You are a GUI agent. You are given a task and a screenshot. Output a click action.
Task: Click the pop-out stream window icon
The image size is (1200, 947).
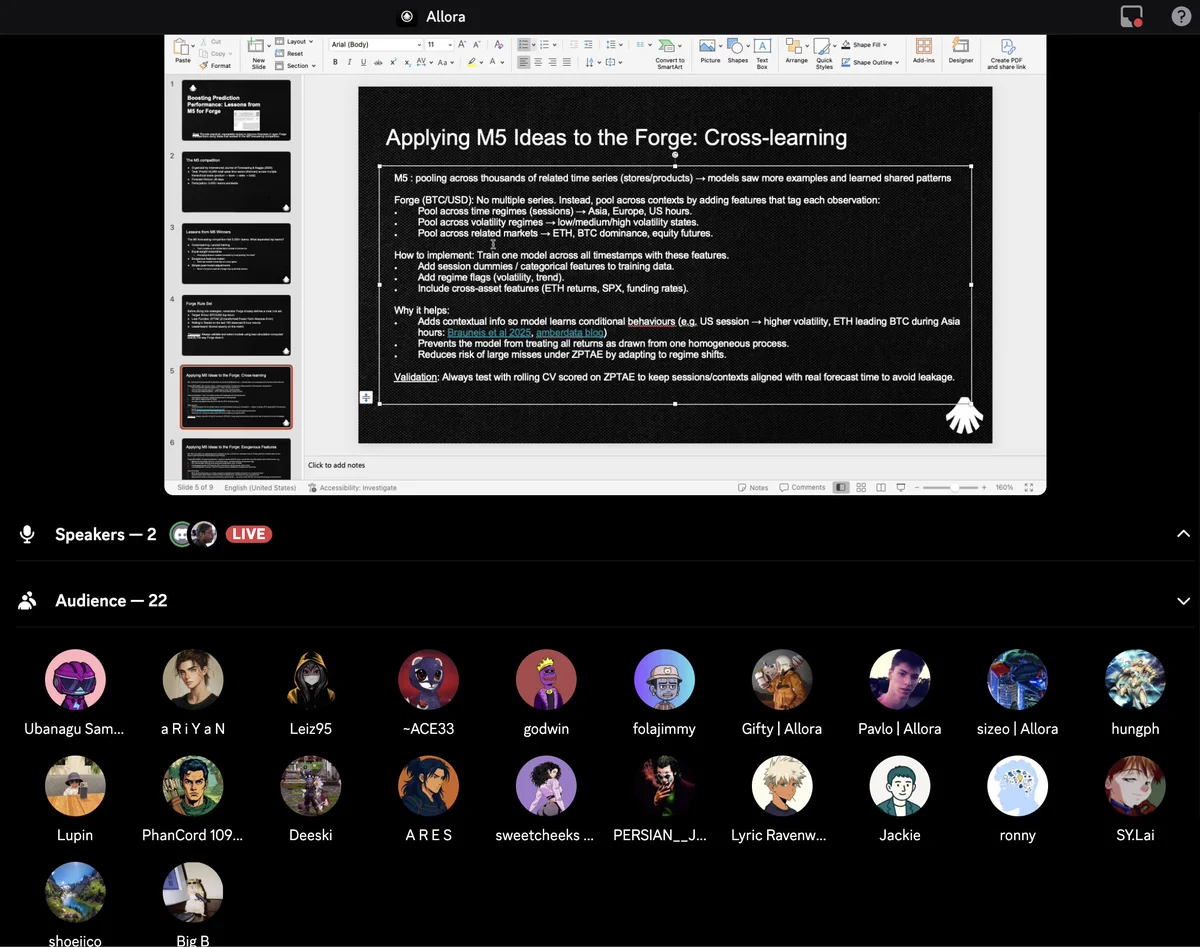point(1132,16)
